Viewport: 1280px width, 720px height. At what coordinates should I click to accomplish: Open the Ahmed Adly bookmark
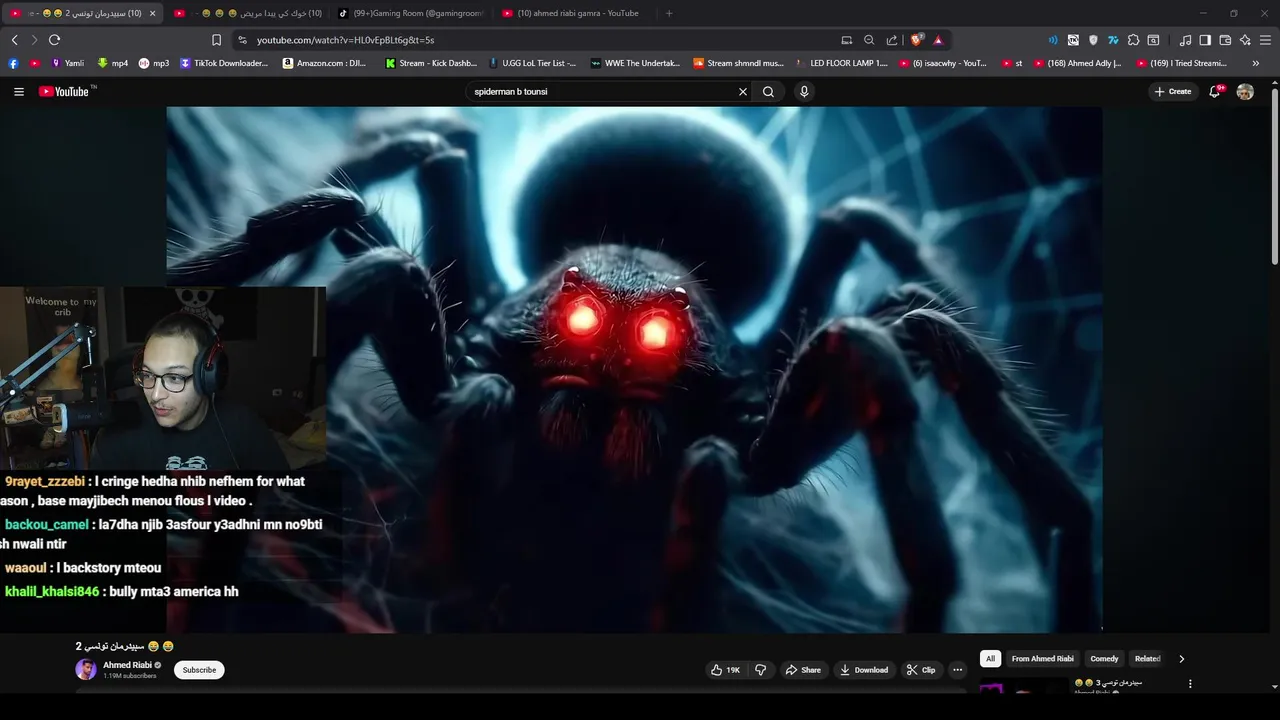point(1077,63)
